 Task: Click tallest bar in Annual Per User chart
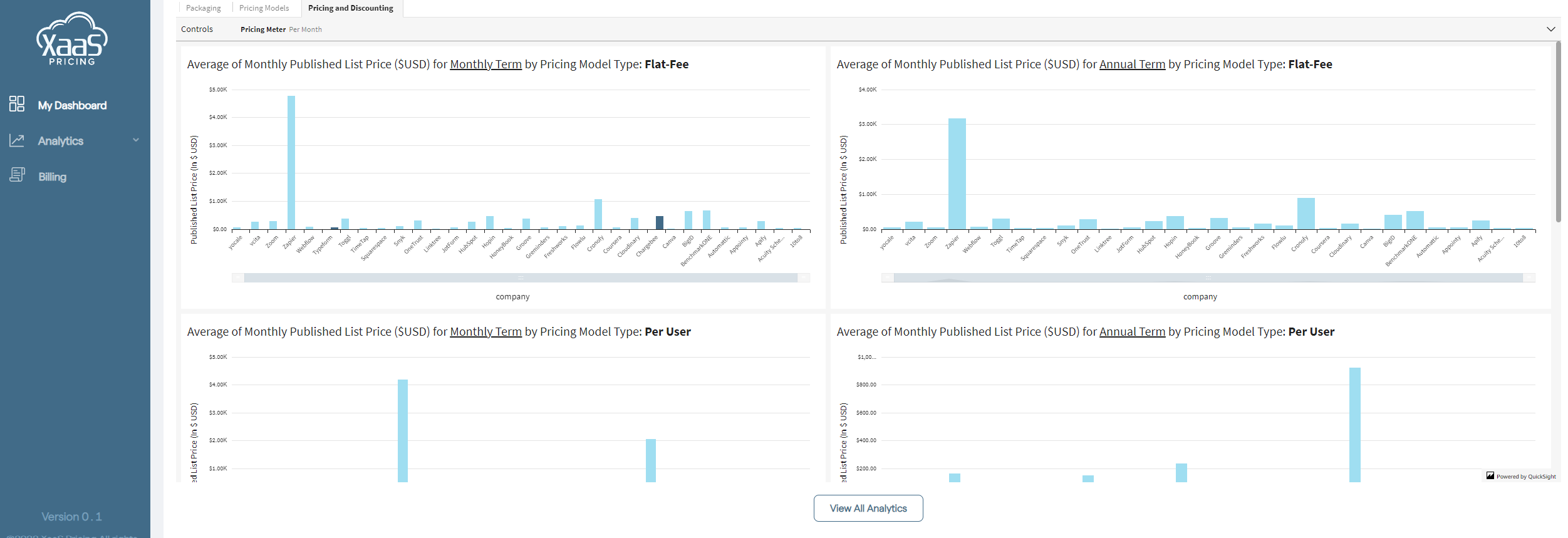click(x=1355, y=425)
